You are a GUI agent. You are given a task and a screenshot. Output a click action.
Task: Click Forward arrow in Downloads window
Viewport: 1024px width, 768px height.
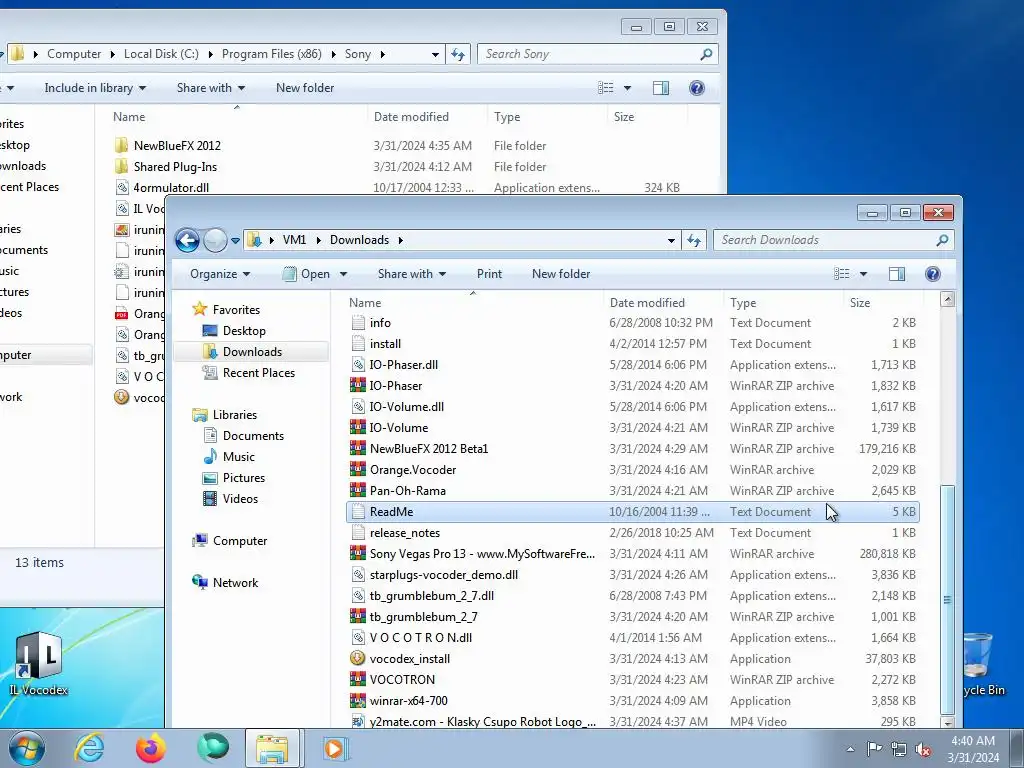(215, 240)
